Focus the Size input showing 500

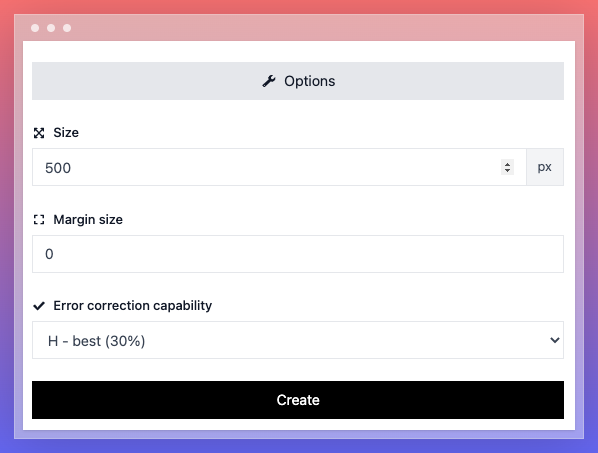coord(279,167)
